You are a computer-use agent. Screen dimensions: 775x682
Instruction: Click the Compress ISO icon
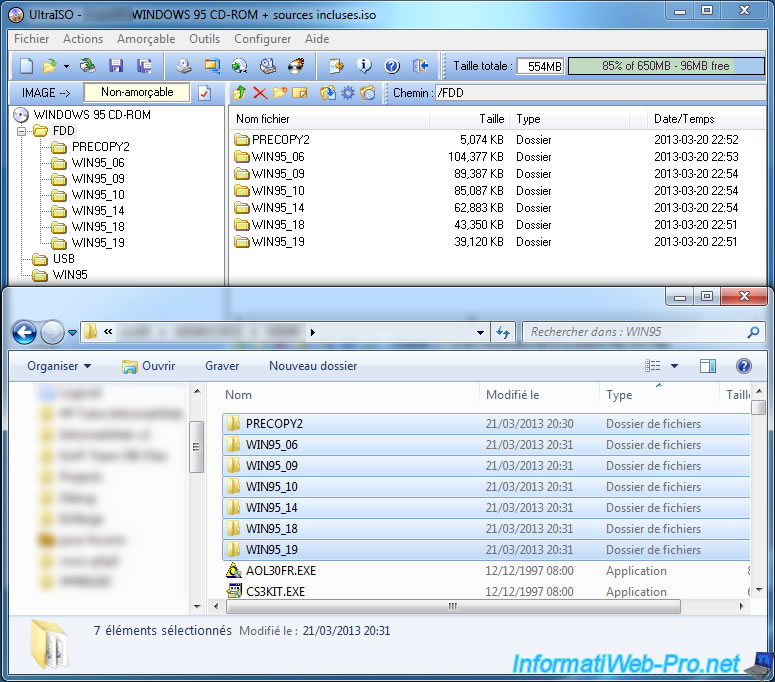point(212,66)
